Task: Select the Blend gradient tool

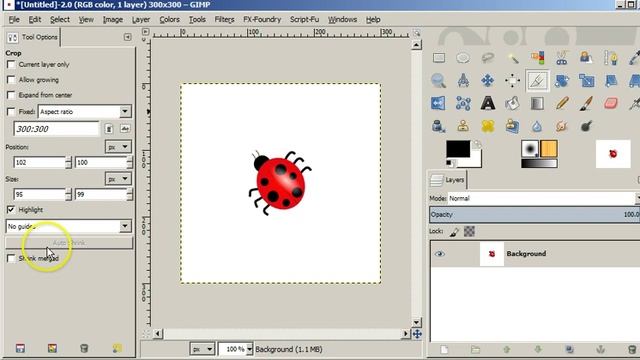Action: [x=537, y=103]
